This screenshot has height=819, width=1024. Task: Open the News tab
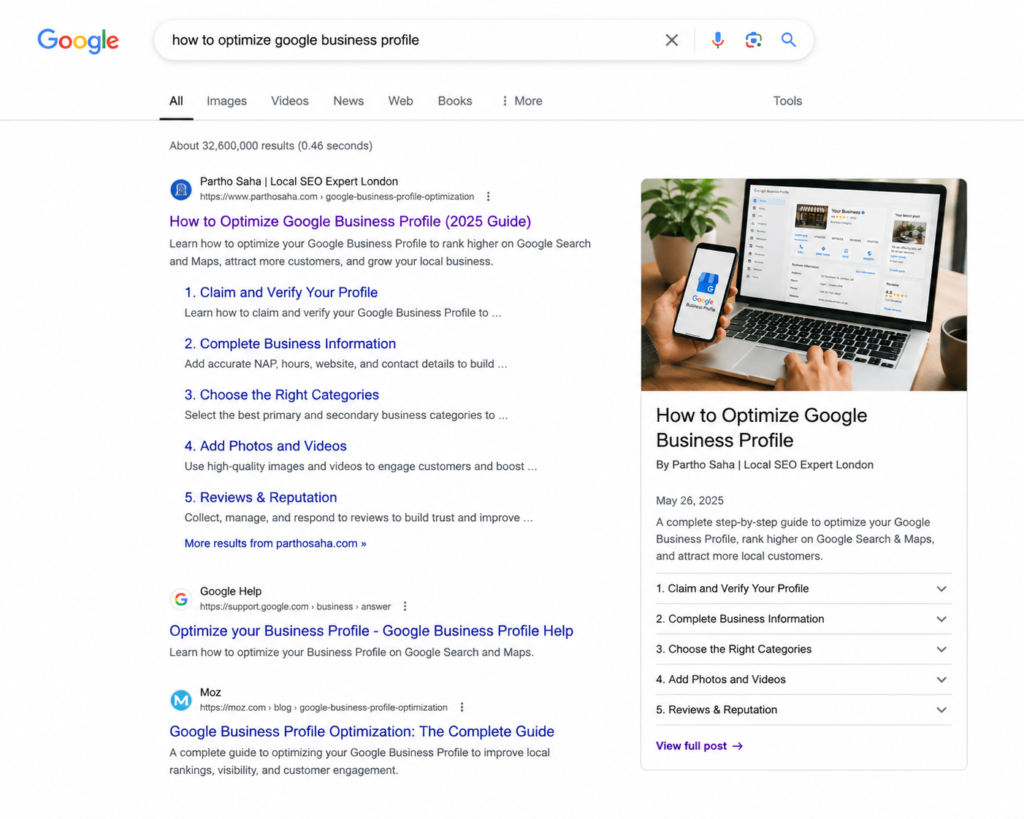pyautogui.click(x=348, y=101)
